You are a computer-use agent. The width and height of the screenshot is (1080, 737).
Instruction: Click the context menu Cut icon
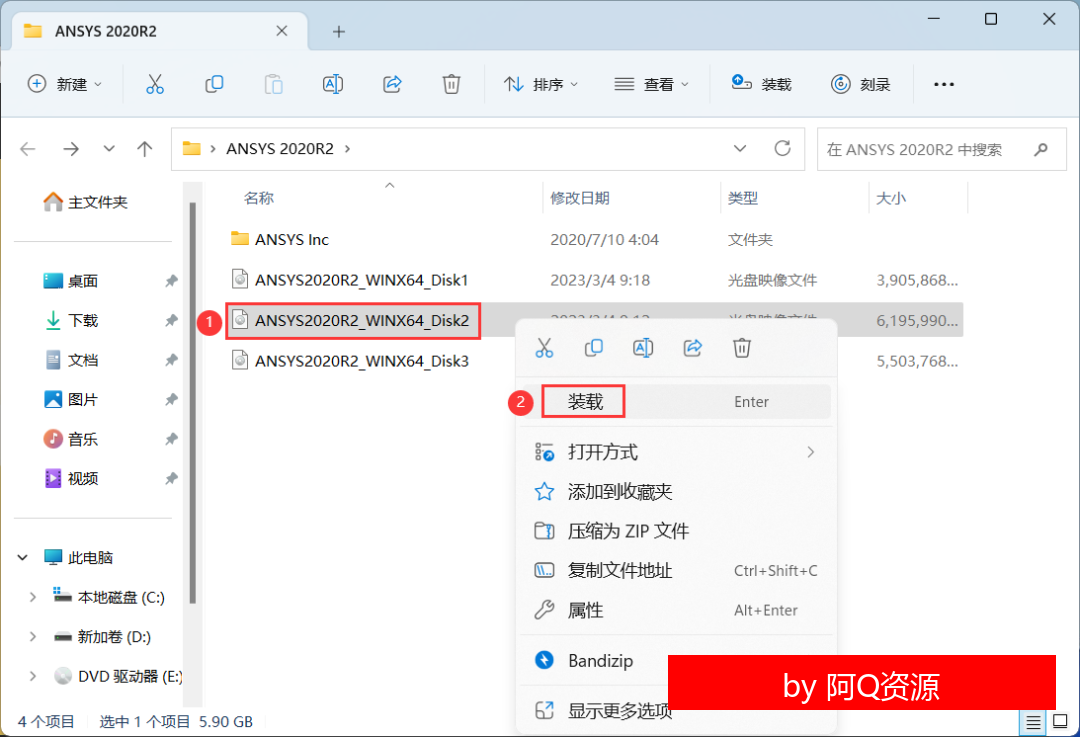tap(544, 348)
